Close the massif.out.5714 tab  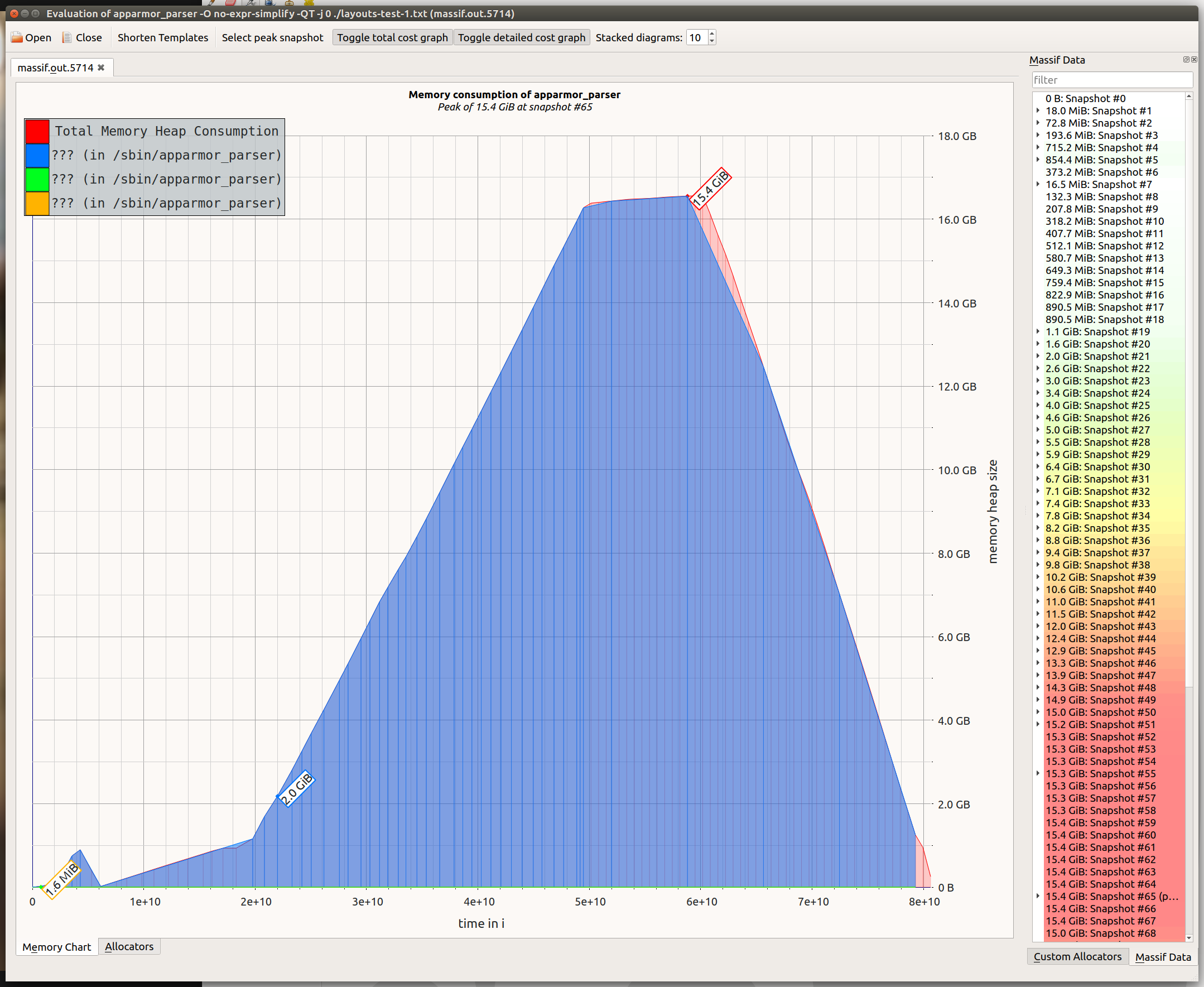tap(101, 68)
